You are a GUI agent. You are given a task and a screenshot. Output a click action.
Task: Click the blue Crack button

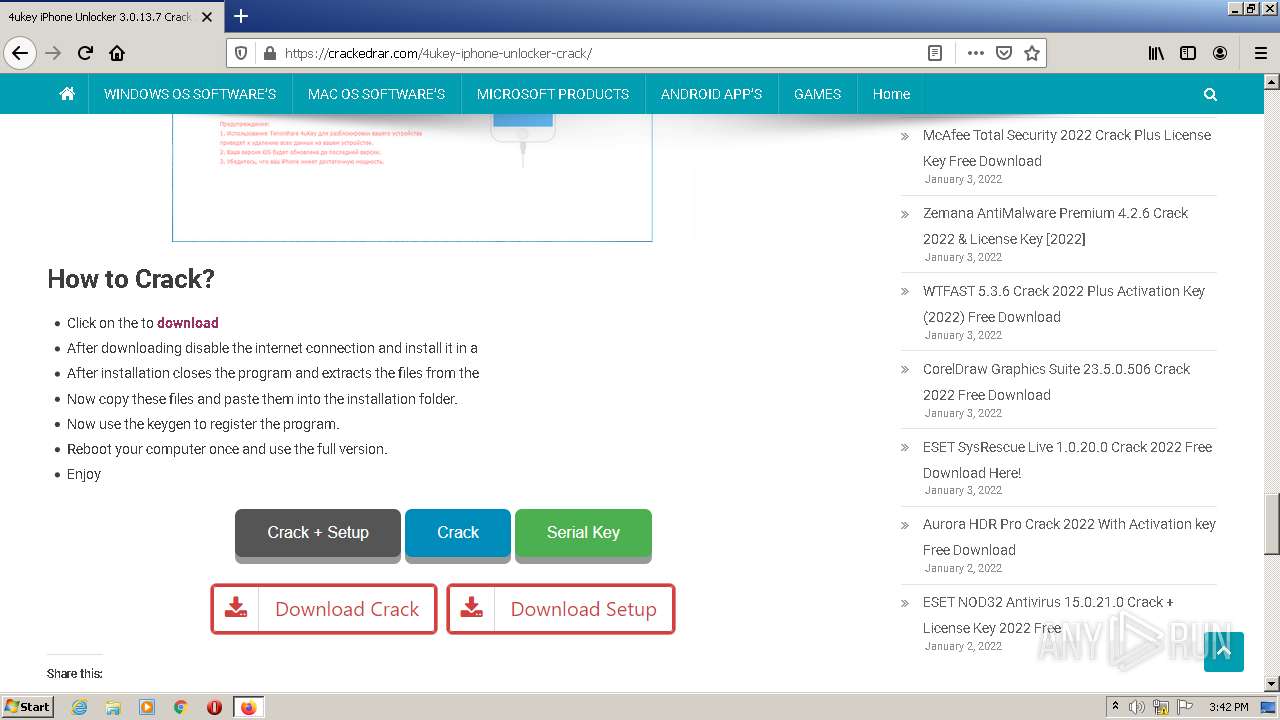pos(458,533)
